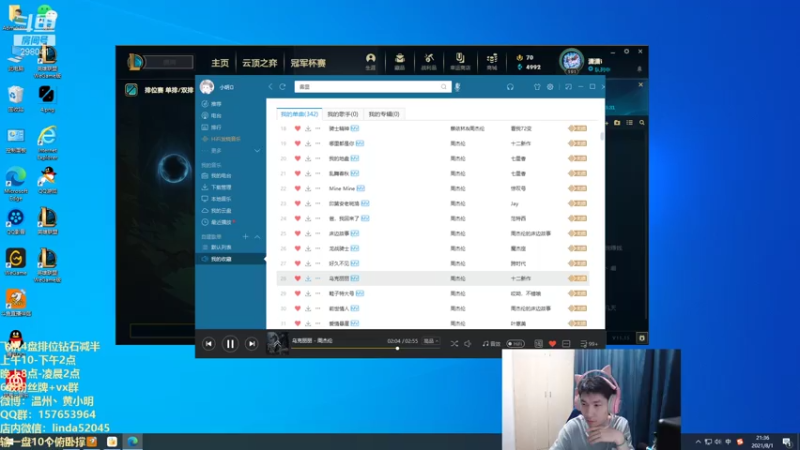Unfavorite the song in row 25
This screenshot has width=800, height=450.
click(297, 234)
